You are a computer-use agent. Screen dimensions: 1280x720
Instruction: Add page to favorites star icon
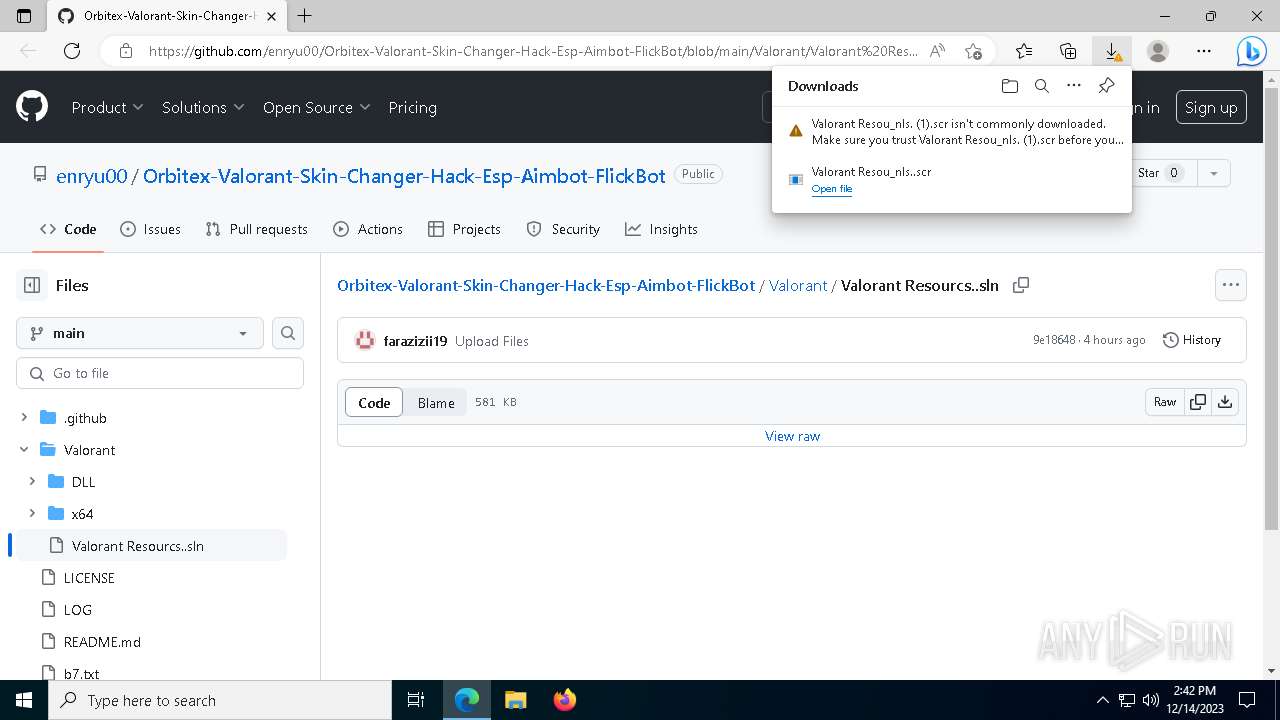point(973,51)
